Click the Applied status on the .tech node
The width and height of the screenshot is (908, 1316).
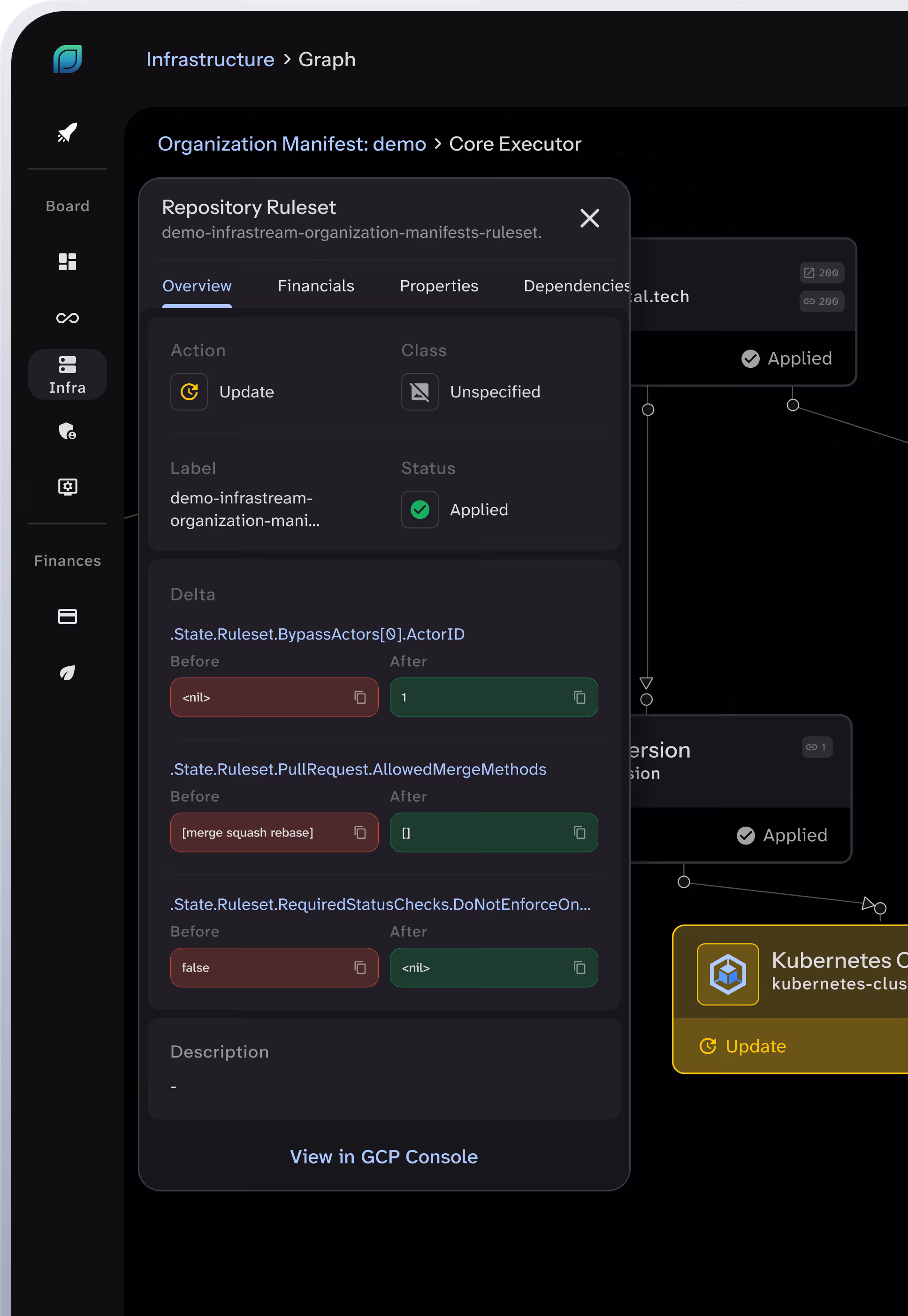787,358
